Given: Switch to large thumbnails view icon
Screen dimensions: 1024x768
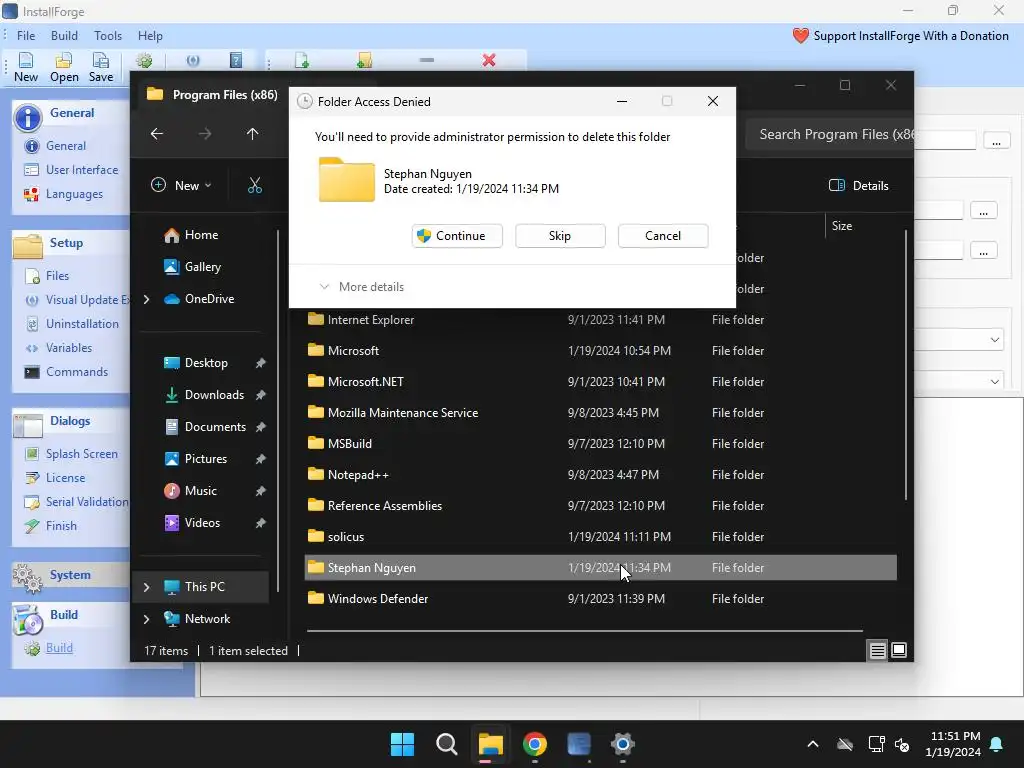Looking at the screenshot, I should point(899,650).
